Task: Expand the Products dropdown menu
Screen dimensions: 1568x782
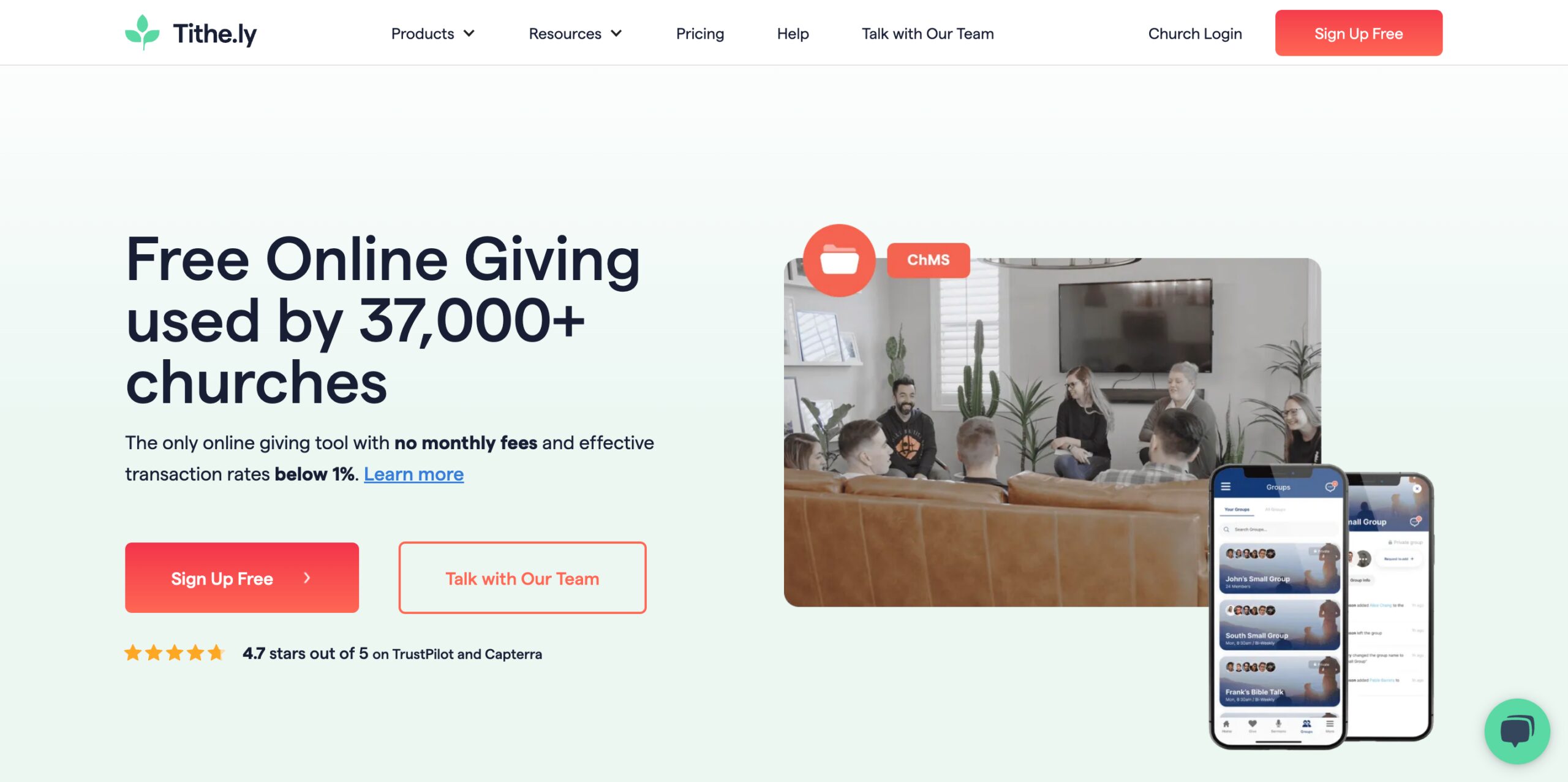Action: [x=432, y=34]
